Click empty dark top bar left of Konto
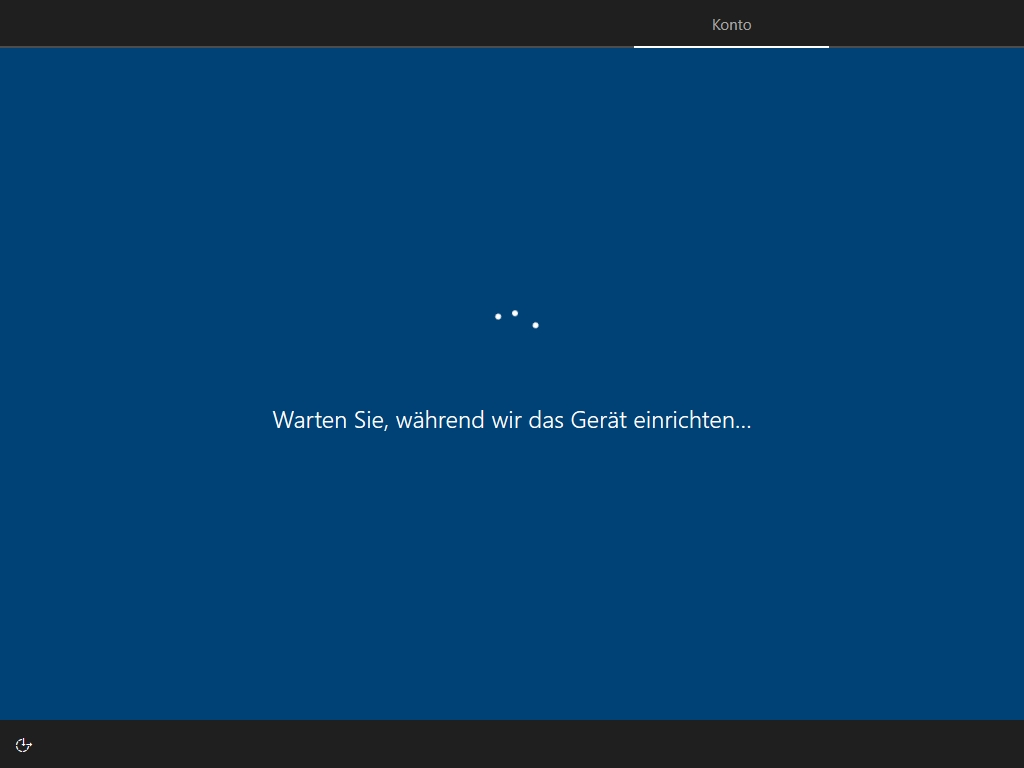This screenshot has width=1024, height=768. click(x=300, y=24)
